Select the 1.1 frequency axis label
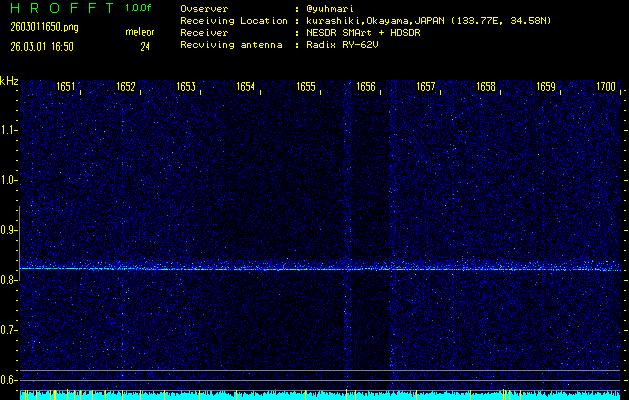 point(8,130)
